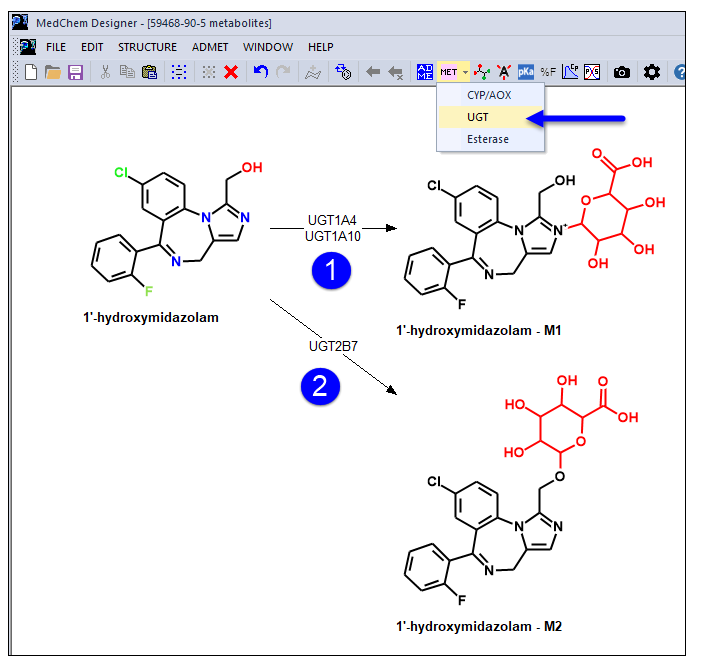Screen dimensions: 706x670
Task: Take a snapshot with the camera icon
Action: coord(622,72)
